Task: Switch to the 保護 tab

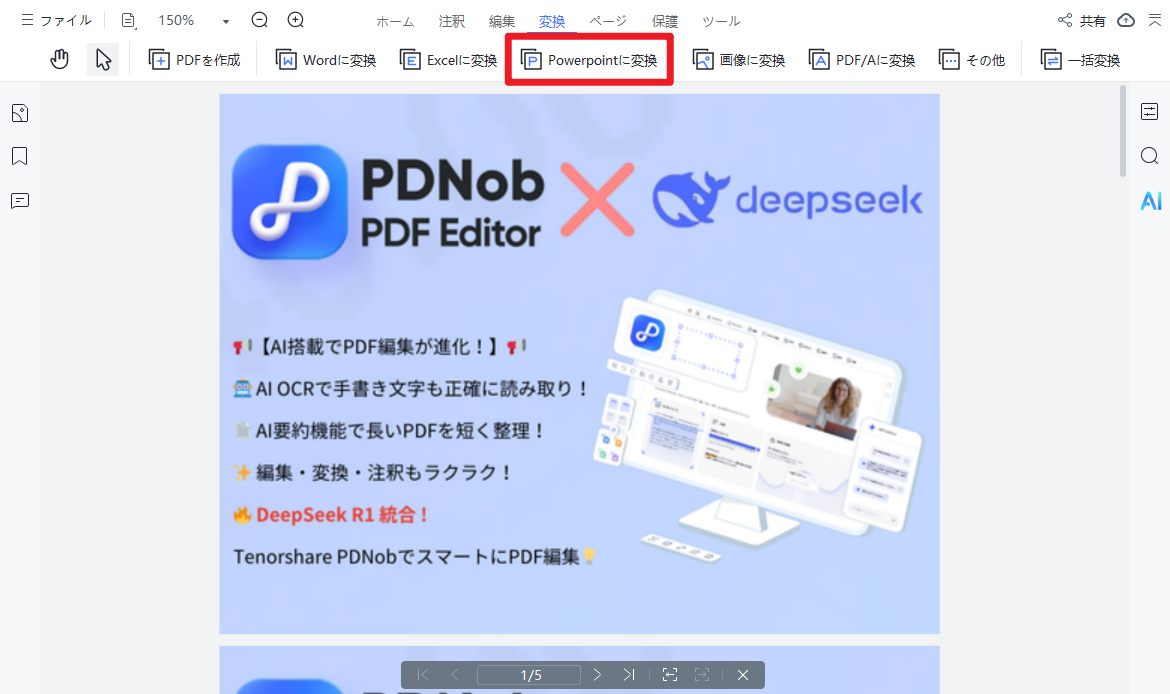Action: pos(664,22)
